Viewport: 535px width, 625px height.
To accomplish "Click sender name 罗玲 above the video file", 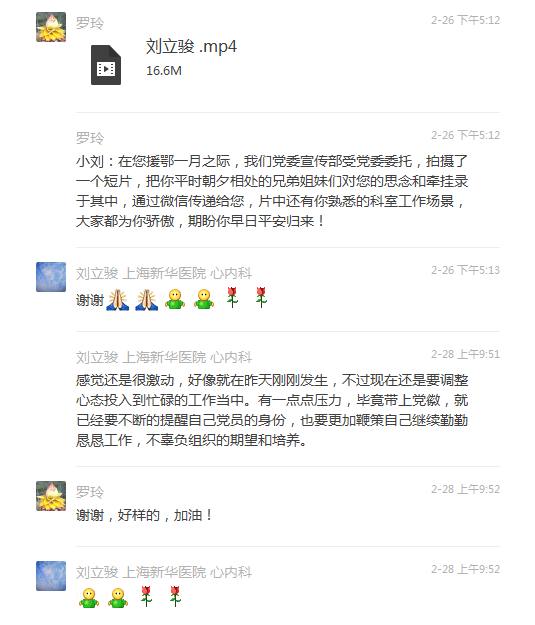I will point(90,23).
